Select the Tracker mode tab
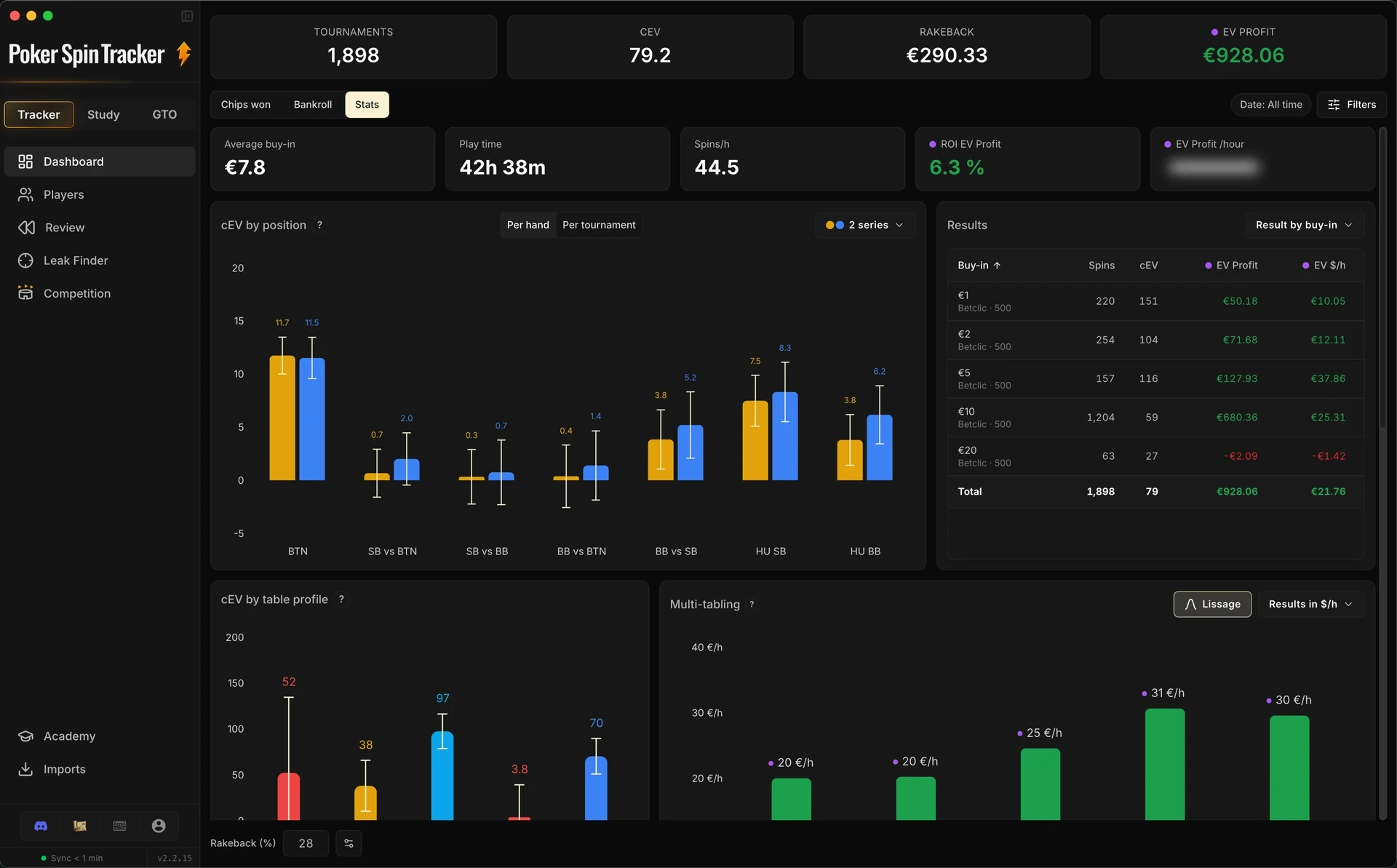 39,115
